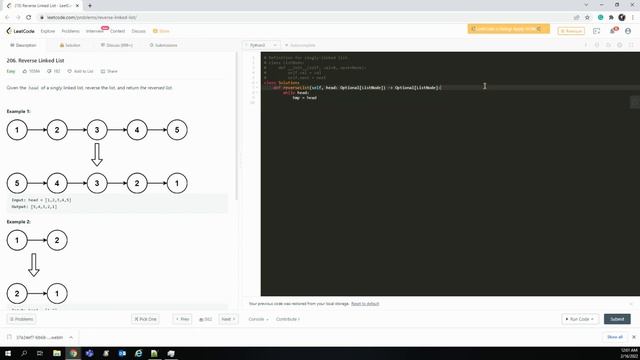Click the thumbs-down dislike icon

pyautogui.click(x=49, y=71)
